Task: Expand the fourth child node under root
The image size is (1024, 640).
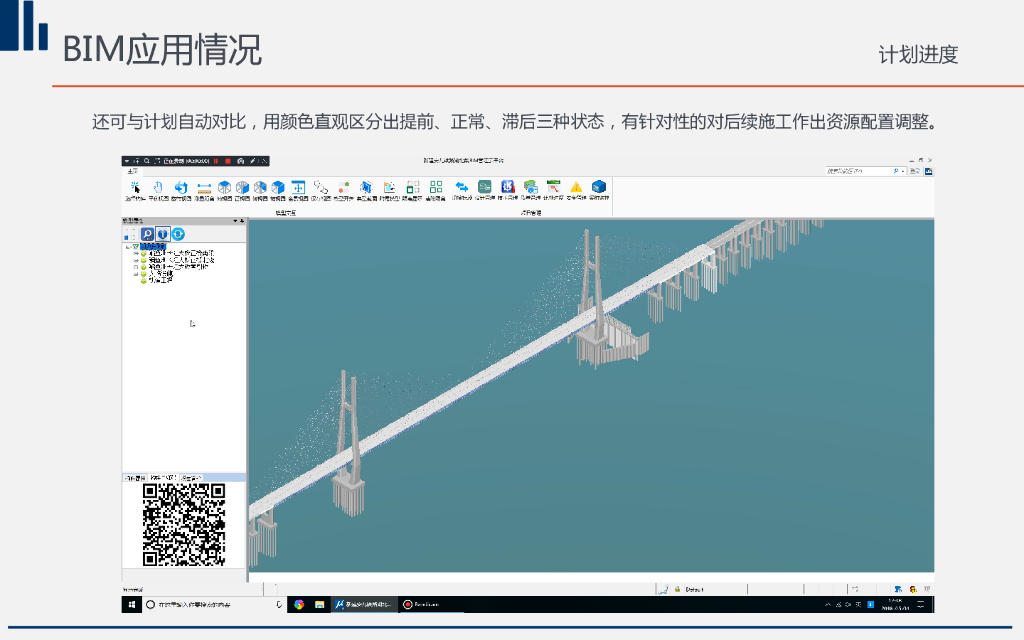Action: 136,273
